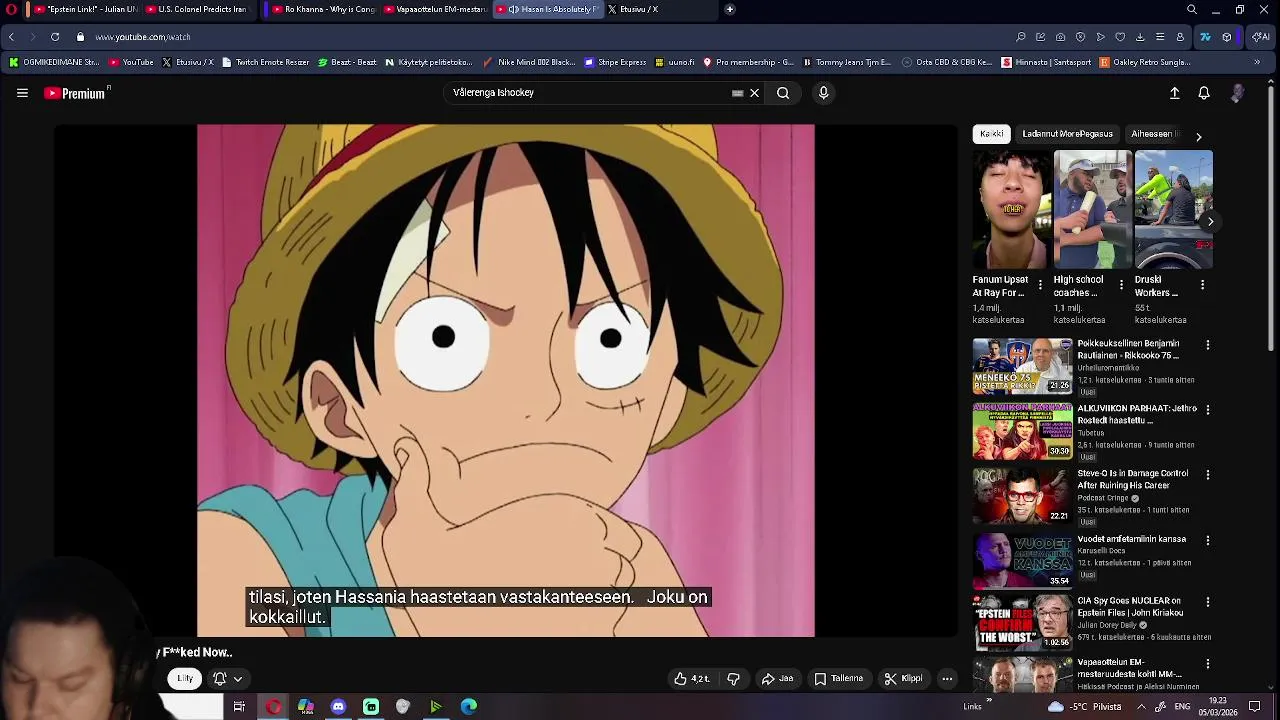The width and height of the screenshot is (1280, 720).
Task: Open the YouTube guide hamburger menu
Action: coord(22,93)
